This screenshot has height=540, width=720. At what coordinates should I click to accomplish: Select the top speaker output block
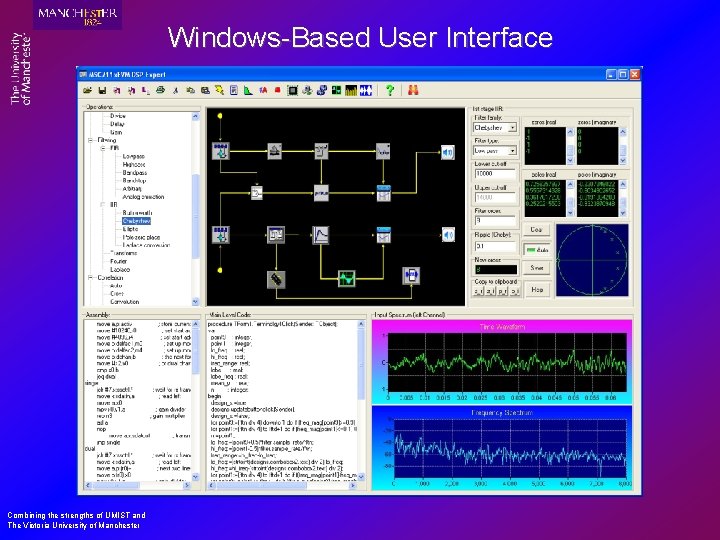coord(448,152)
